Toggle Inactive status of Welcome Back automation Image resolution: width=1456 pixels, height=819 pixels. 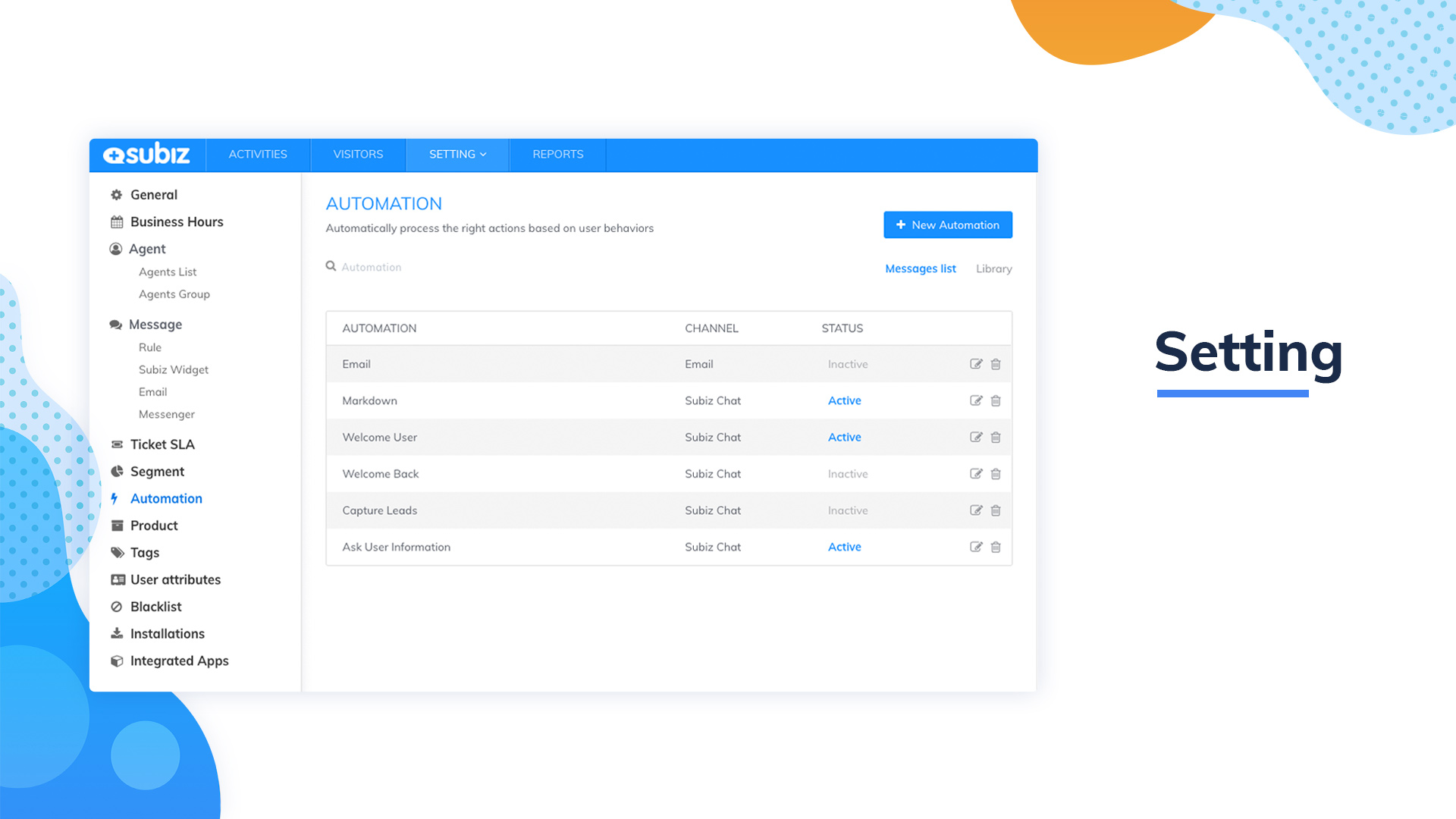click(847, 474)
